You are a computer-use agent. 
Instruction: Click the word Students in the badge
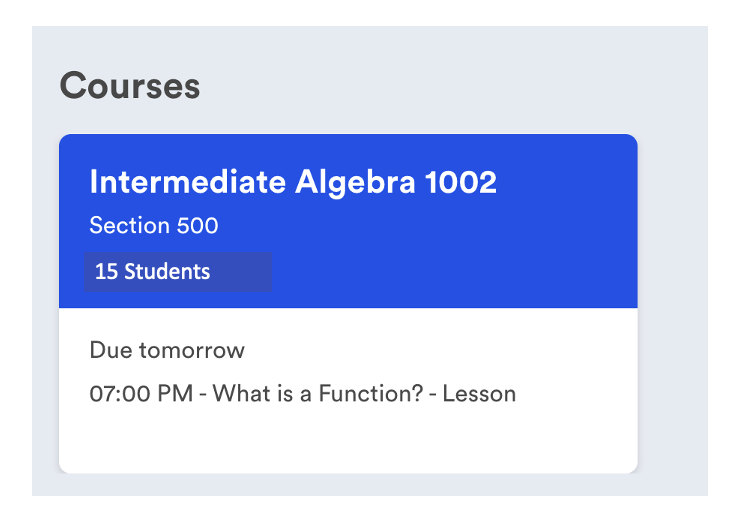coord(167,271)
